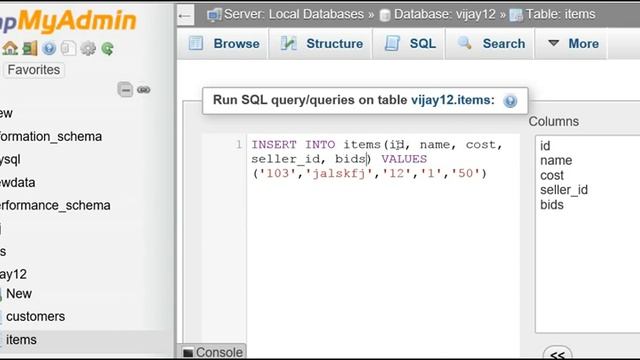Click the INSERT keyword in query
The image size is (640, 360).
tap(274, 144)
